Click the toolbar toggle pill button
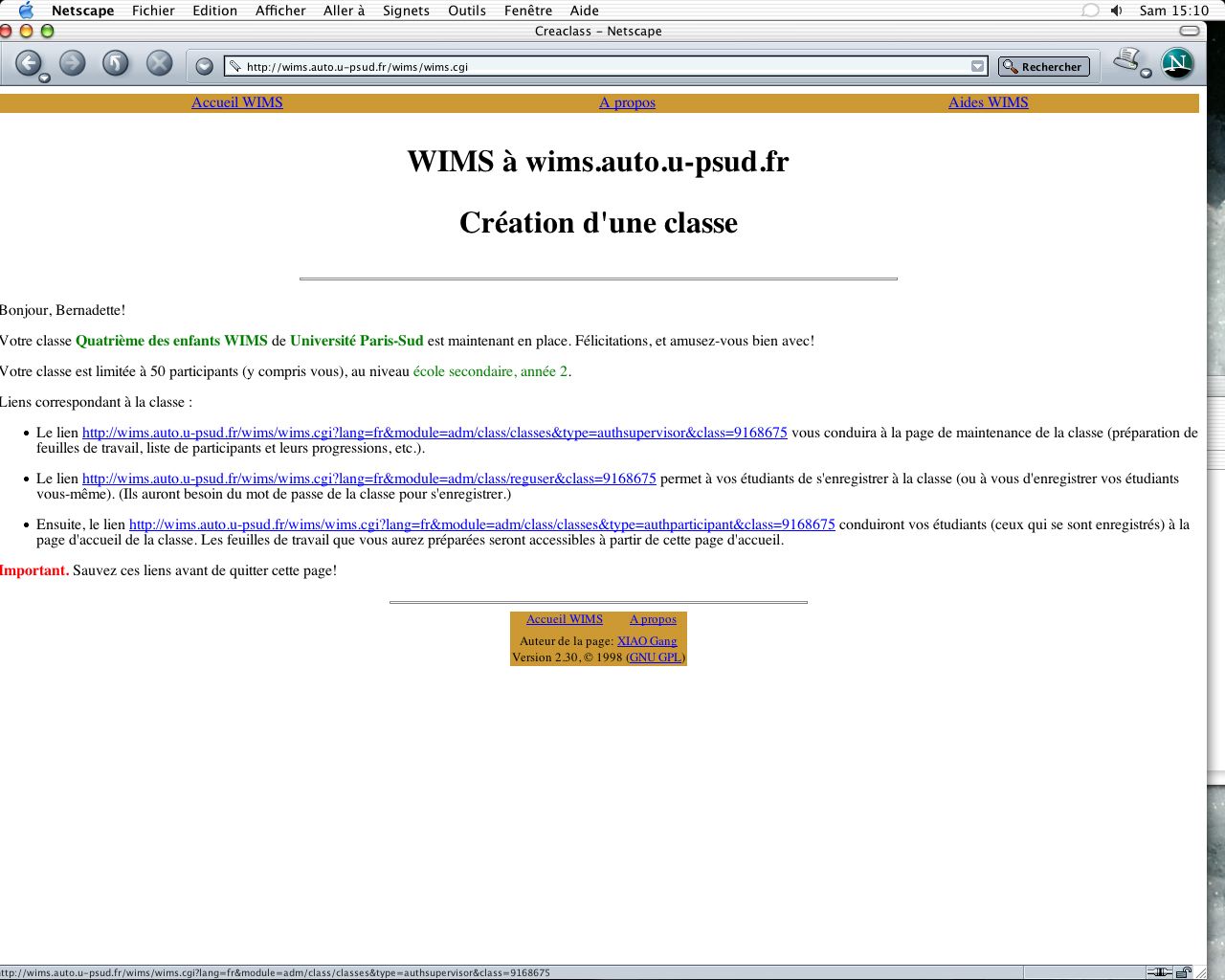The height and width of the screenshot is (980, 1225). (x=1189, y=31)
